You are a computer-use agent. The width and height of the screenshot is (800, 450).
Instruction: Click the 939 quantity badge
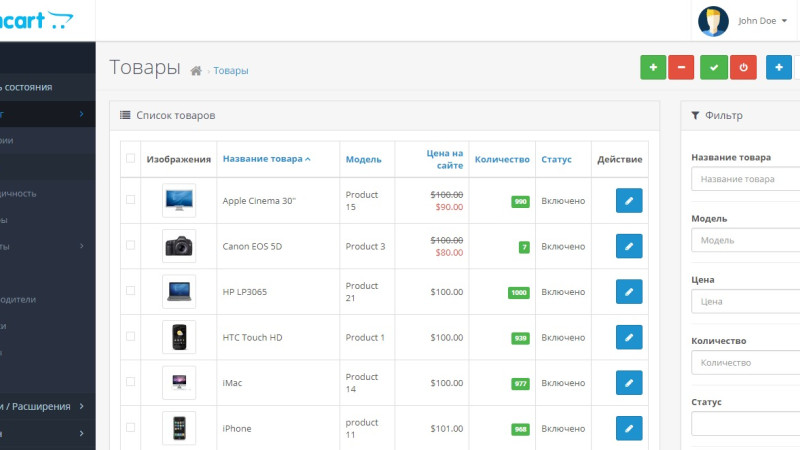click(x=520, y=338)
